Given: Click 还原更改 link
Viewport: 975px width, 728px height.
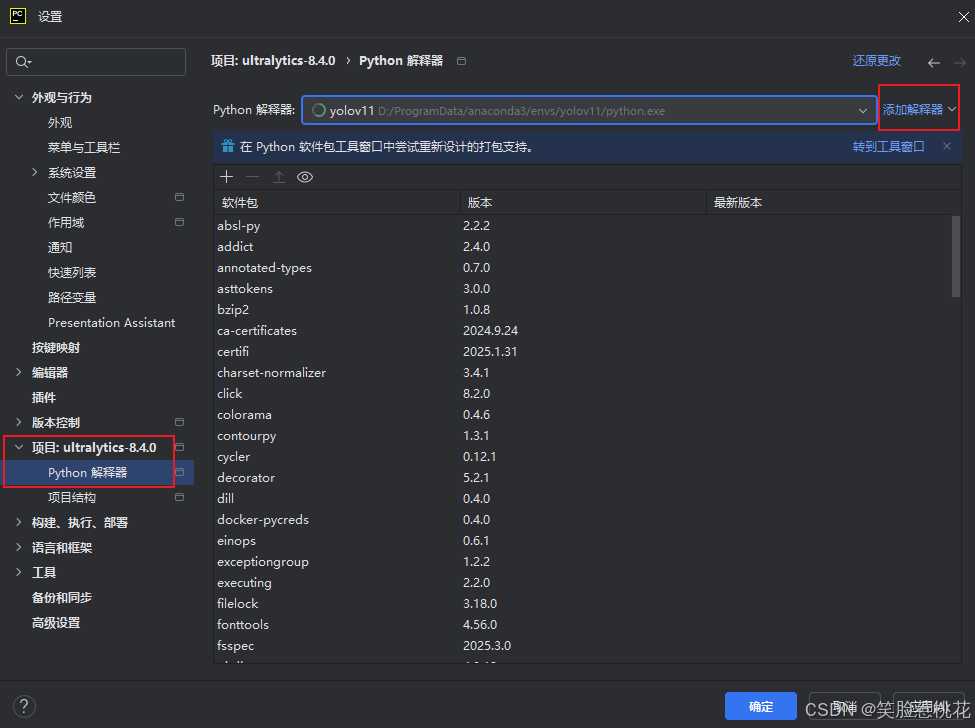Looking at the screenshot, I should pyautogui.click(x=876, y=60).
